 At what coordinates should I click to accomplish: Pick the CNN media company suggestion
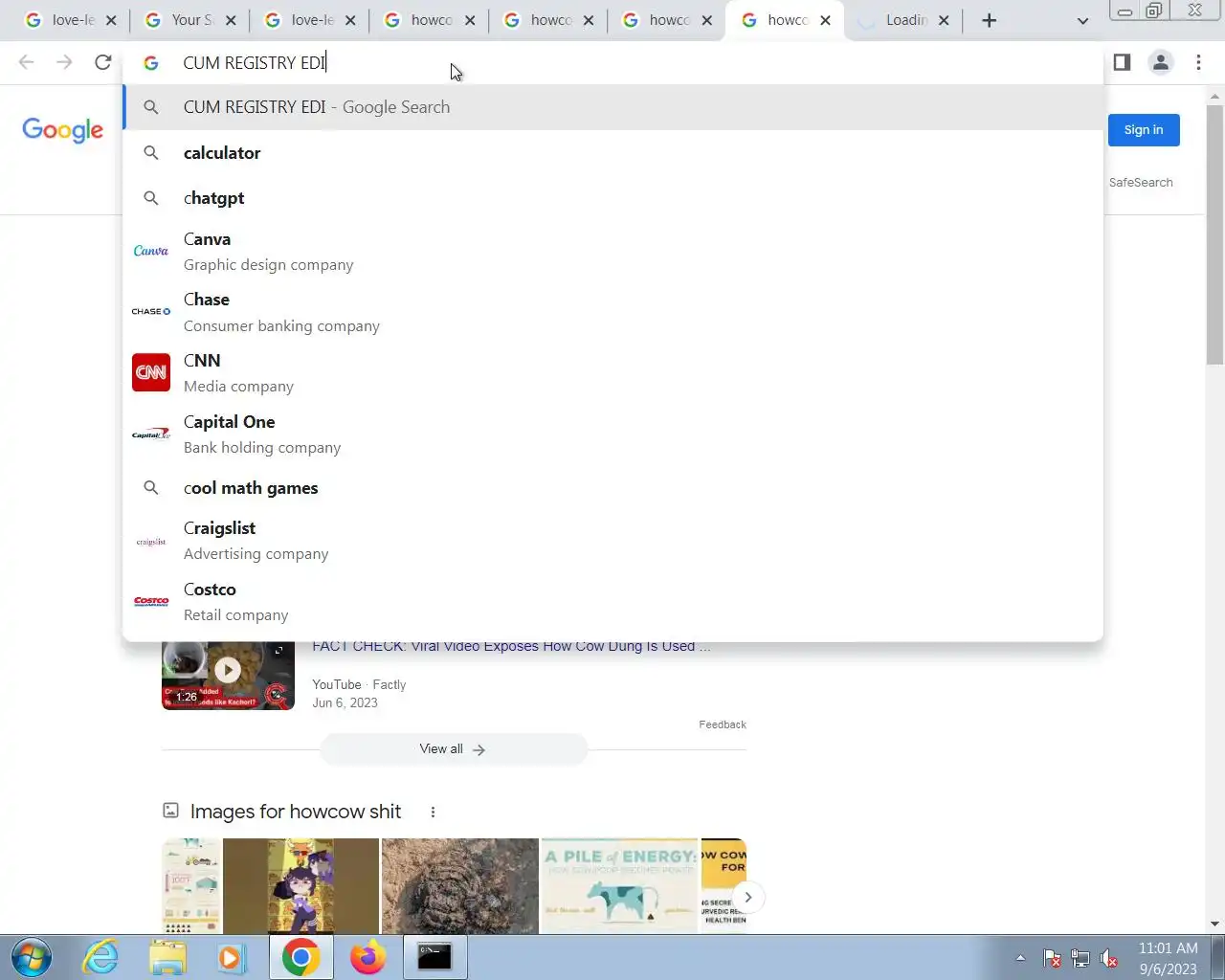612,373
